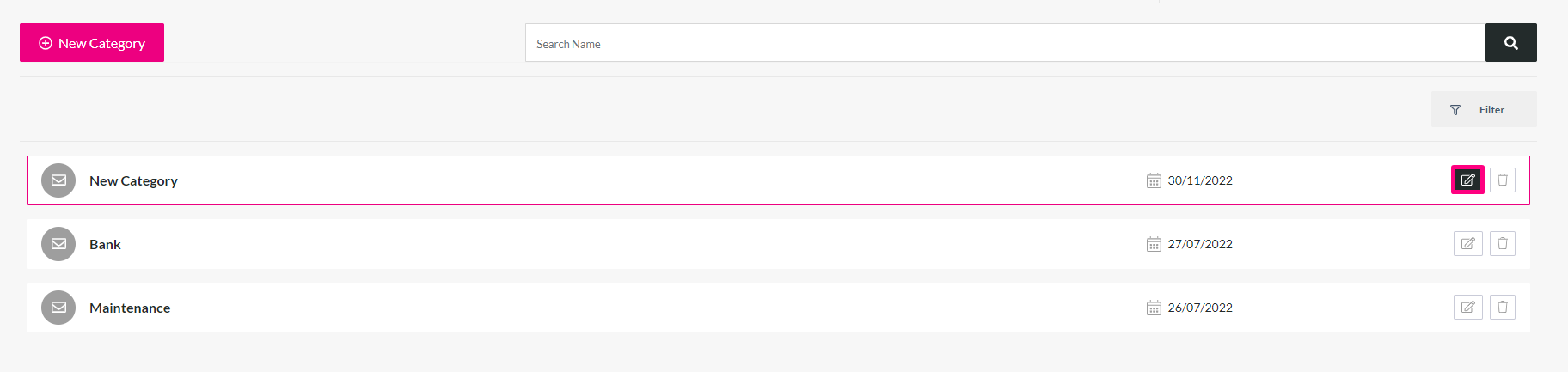Click the magnifier search button
The height and width of the screenshot is (372, 1568).
point(1511,43)
